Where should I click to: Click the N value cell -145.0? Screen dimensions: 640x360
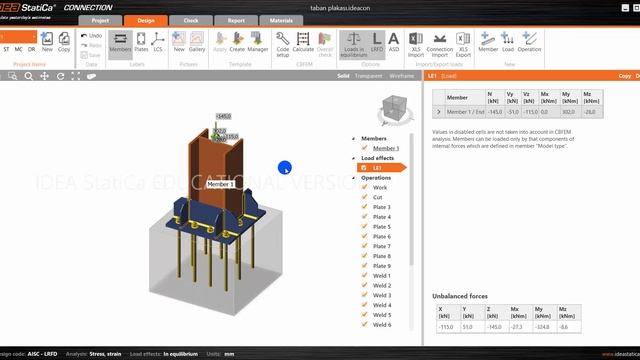point(495,112)
